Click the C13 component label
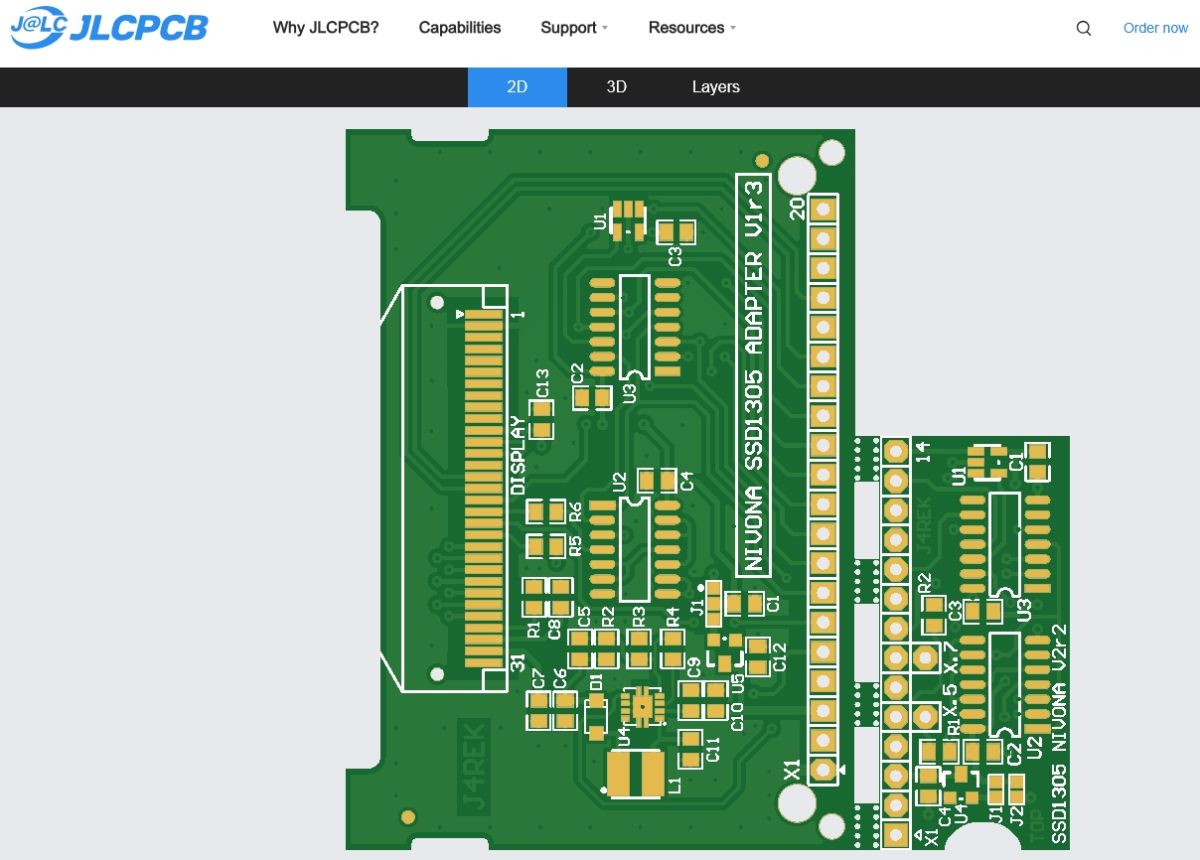 click(x=543, y=384)
